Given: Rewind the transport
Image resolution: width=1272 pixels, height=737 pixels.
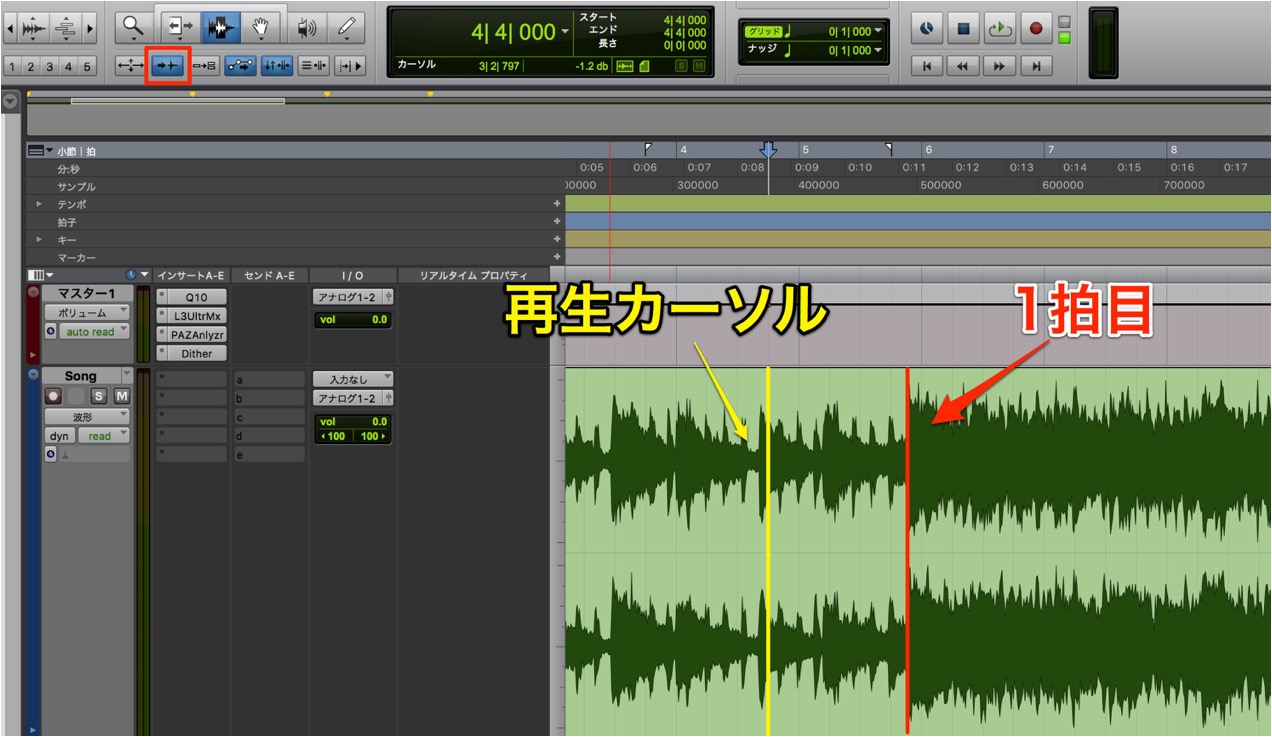Looking at the screenshot, I should pyautogui.click(x=963, y=66).
